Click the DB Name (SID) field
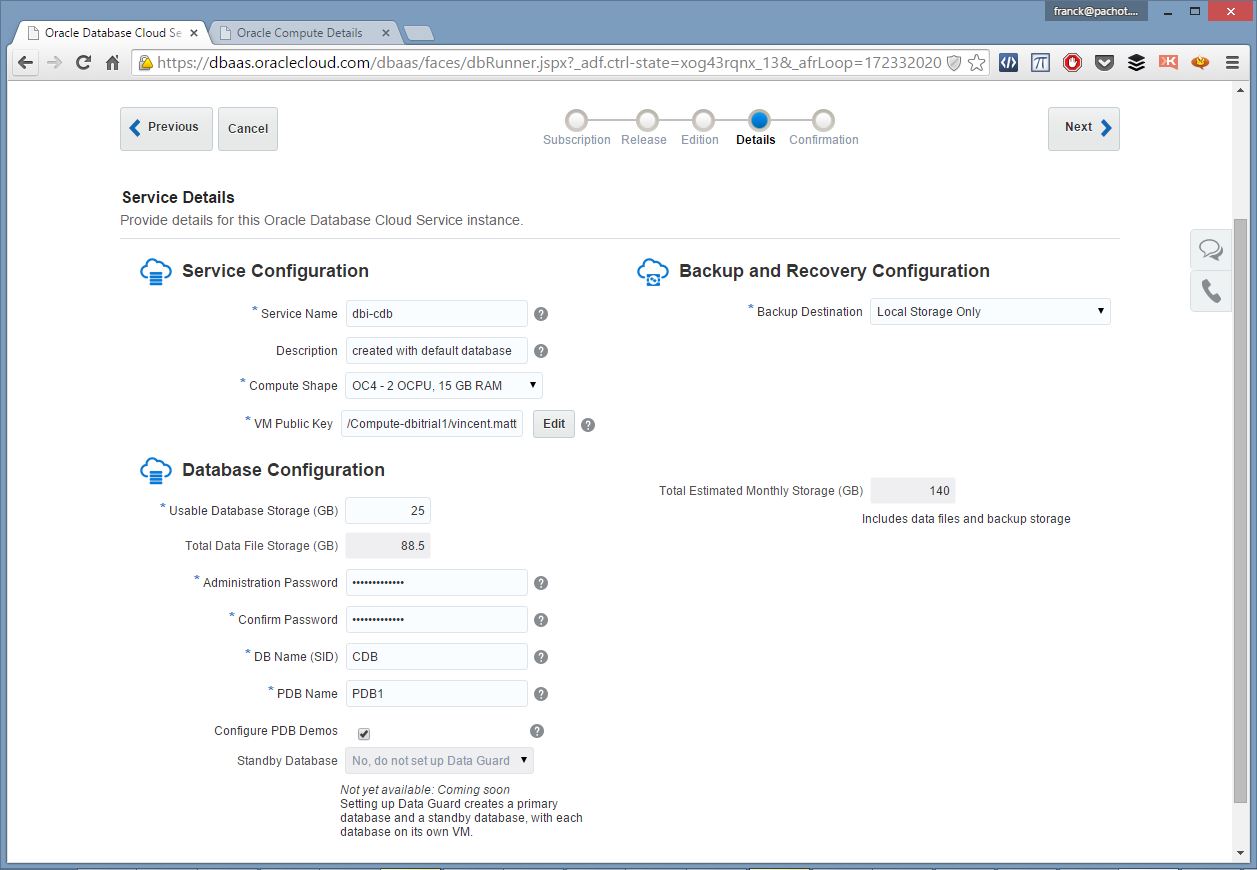This screenshot has height=870, width=1257. tap(437, 657)
